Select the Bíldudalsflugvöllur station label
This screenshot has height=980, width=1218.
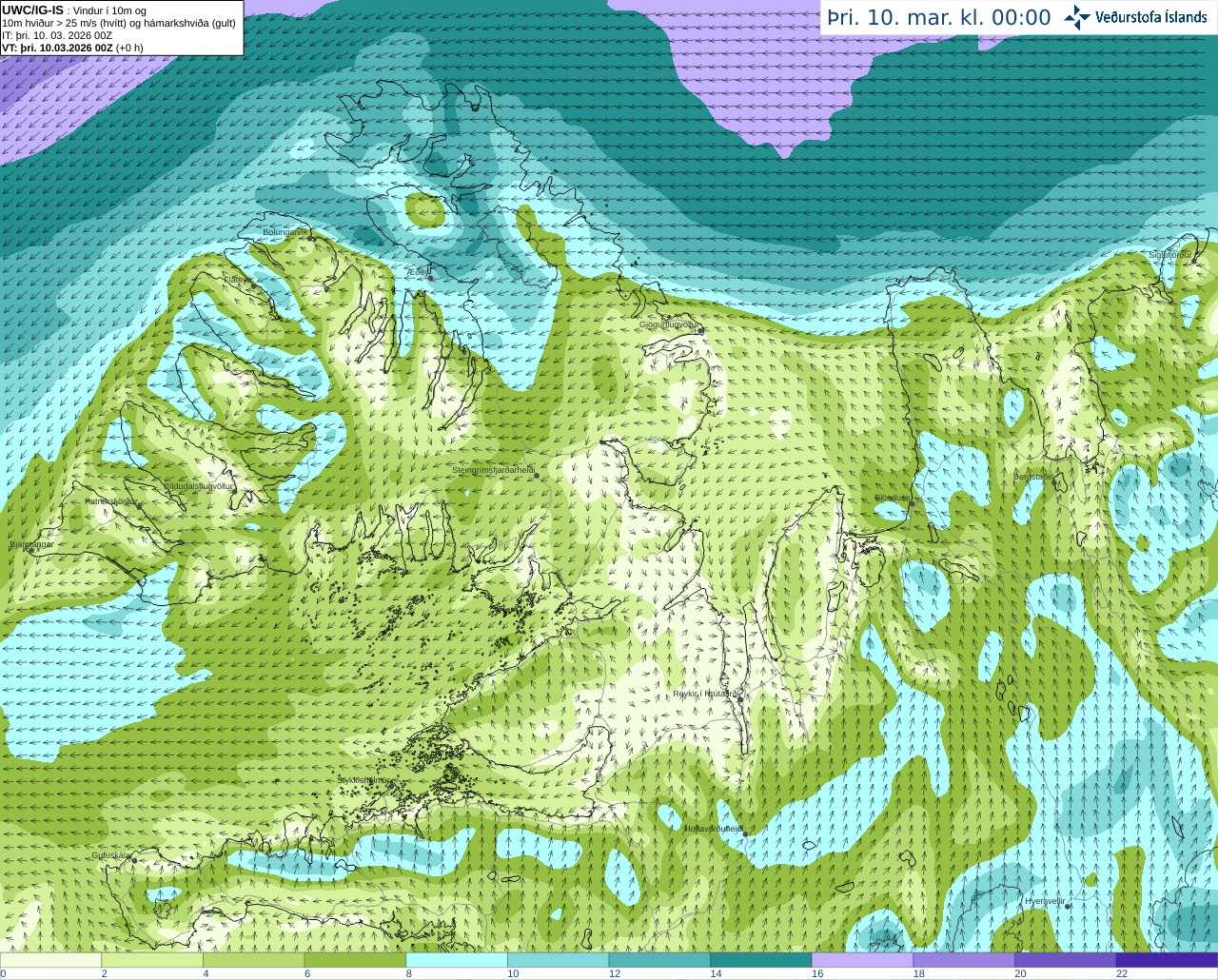point(198,485)
